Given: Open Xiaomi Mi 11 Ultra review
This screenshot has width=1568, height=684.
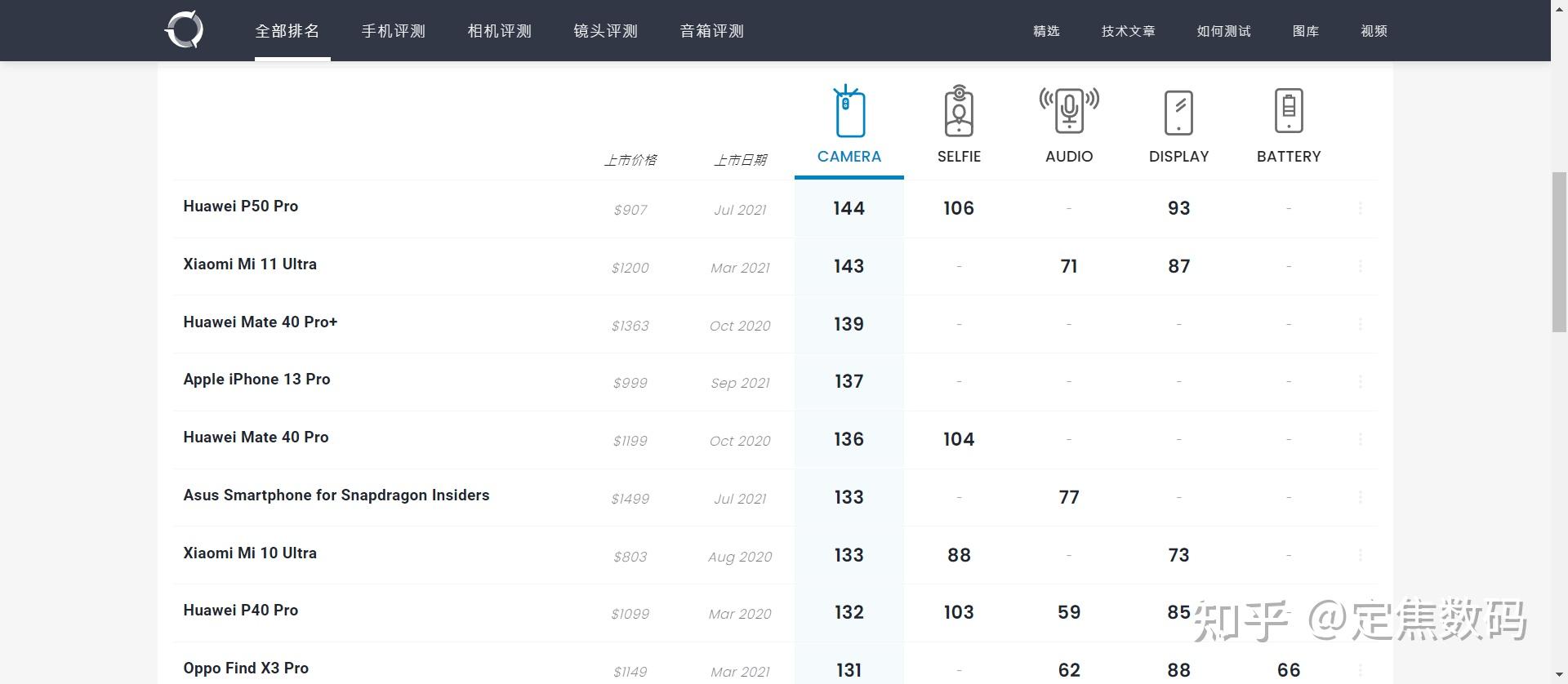Looking at the screenshot, I should 250,264.
